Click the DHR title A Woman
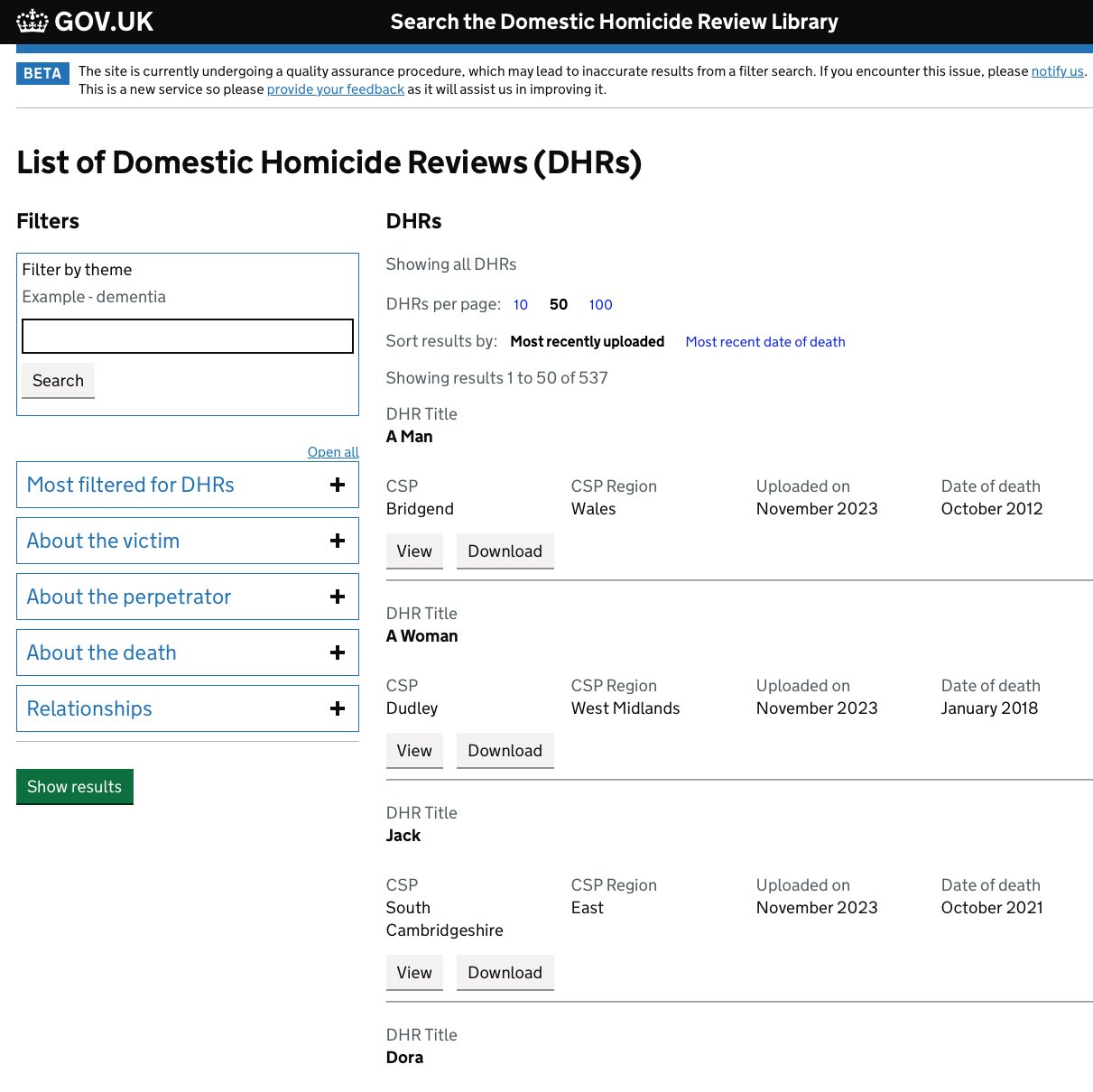Viewport: 1093px width, 1092px height. 422,636
